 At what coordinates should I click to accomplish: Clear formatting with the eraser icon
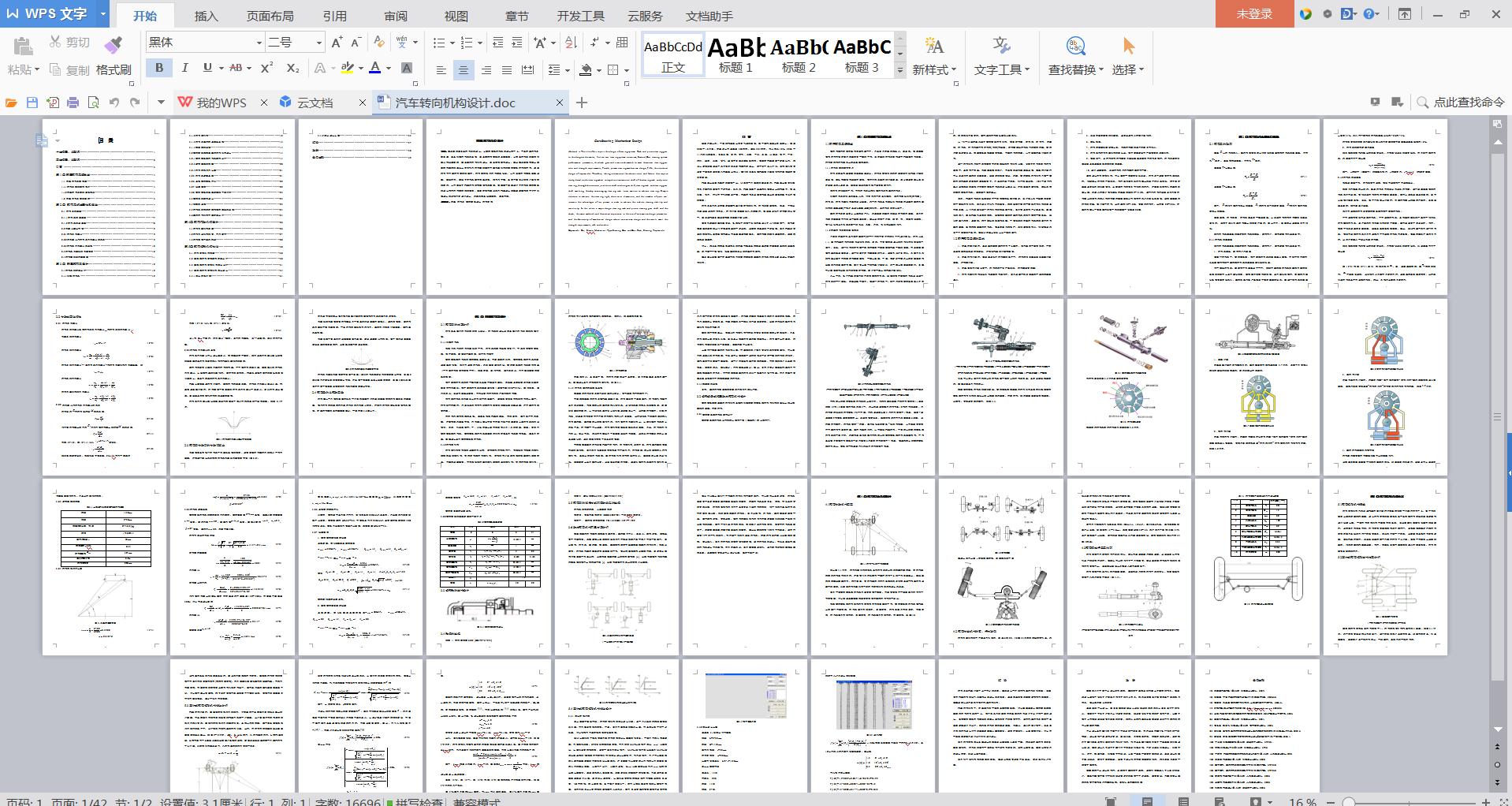click(x=379, y=43)
